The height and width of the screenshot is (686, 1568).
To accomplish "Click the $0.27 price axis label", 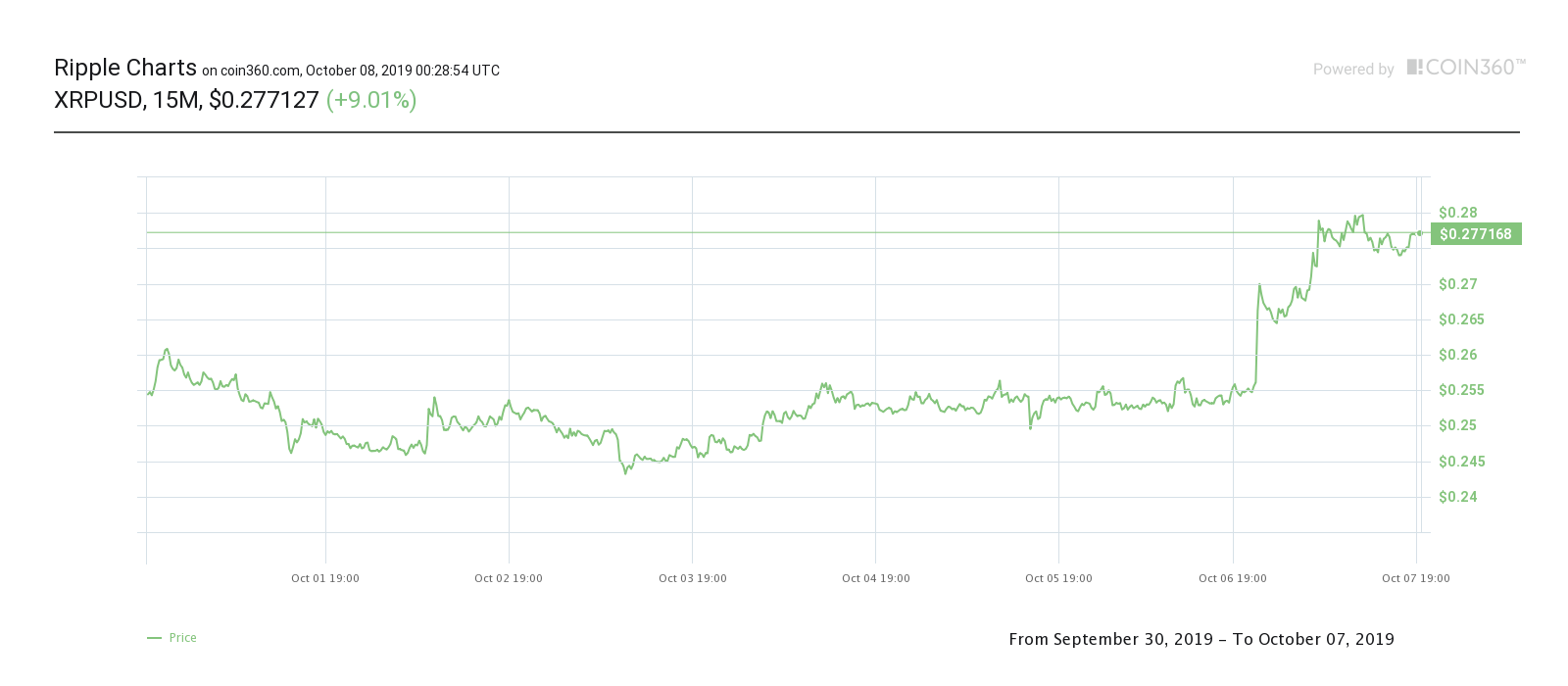I will click(1458, 284).
